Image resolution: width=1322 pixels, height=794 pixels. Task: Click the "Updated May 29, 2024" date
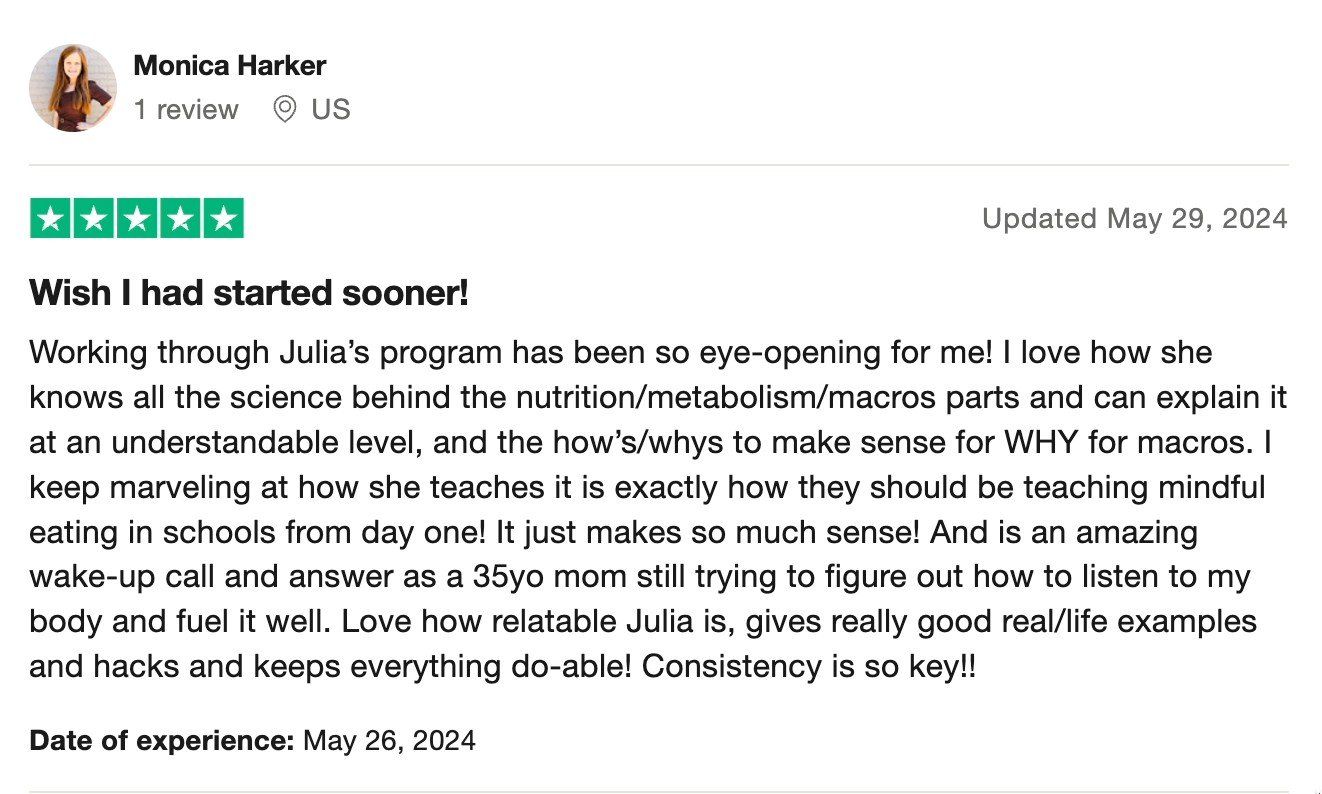click(x=1134, y=218)
